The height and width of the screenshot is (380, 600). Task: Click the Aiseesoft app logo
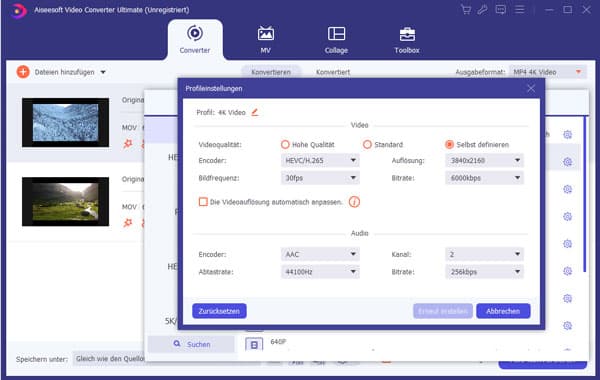[17, 10]
